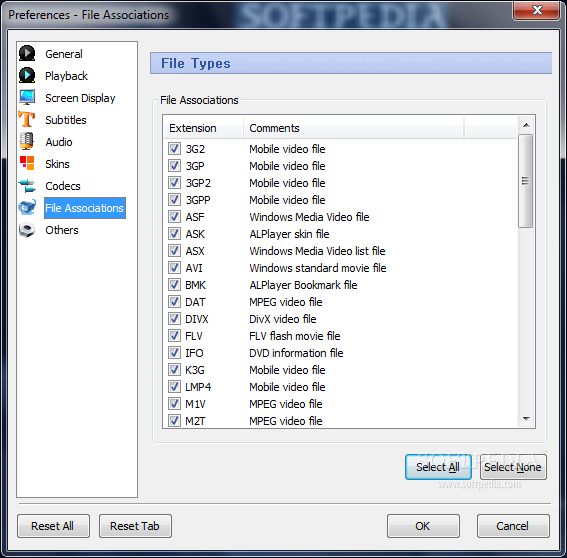Click the Select None button

click(513, 467)
